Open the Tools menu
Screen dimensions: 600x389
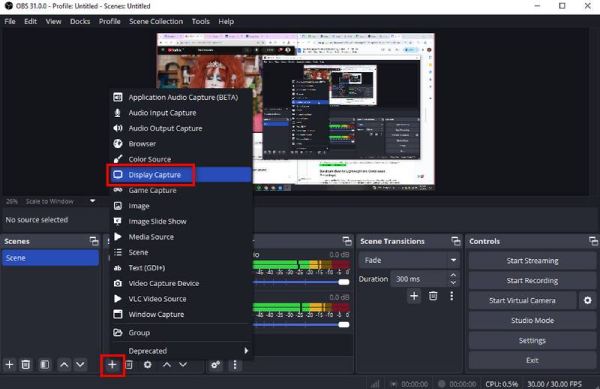tap(201, 21)
